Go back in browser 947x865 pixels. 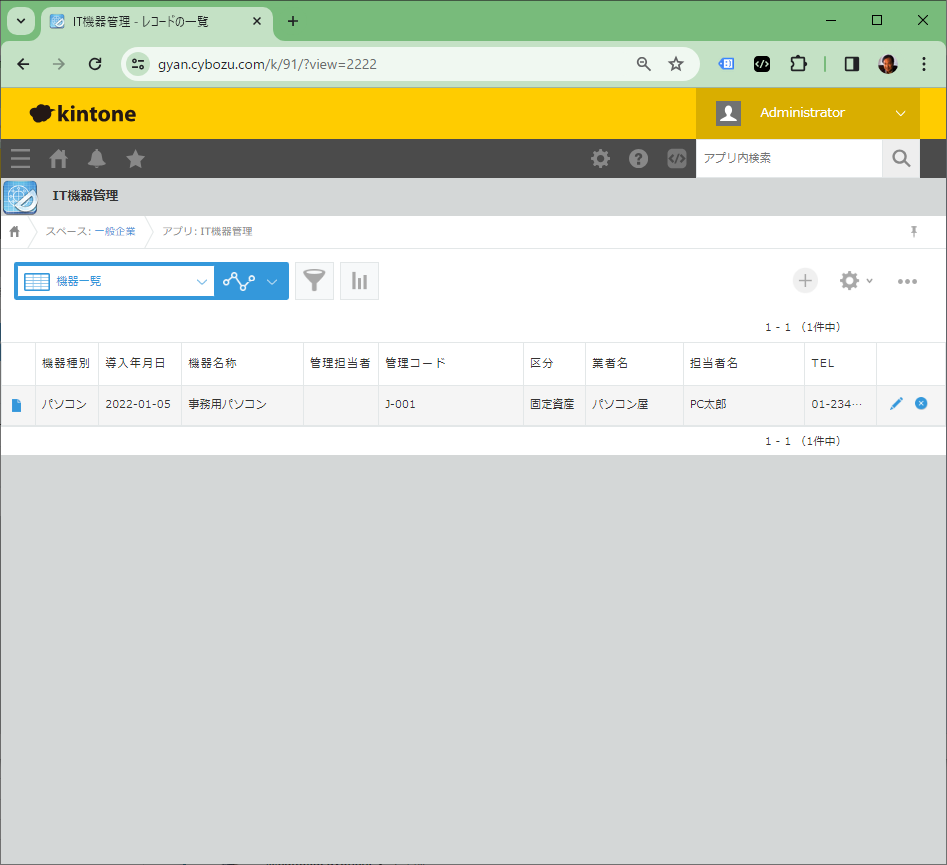point(23,64)
